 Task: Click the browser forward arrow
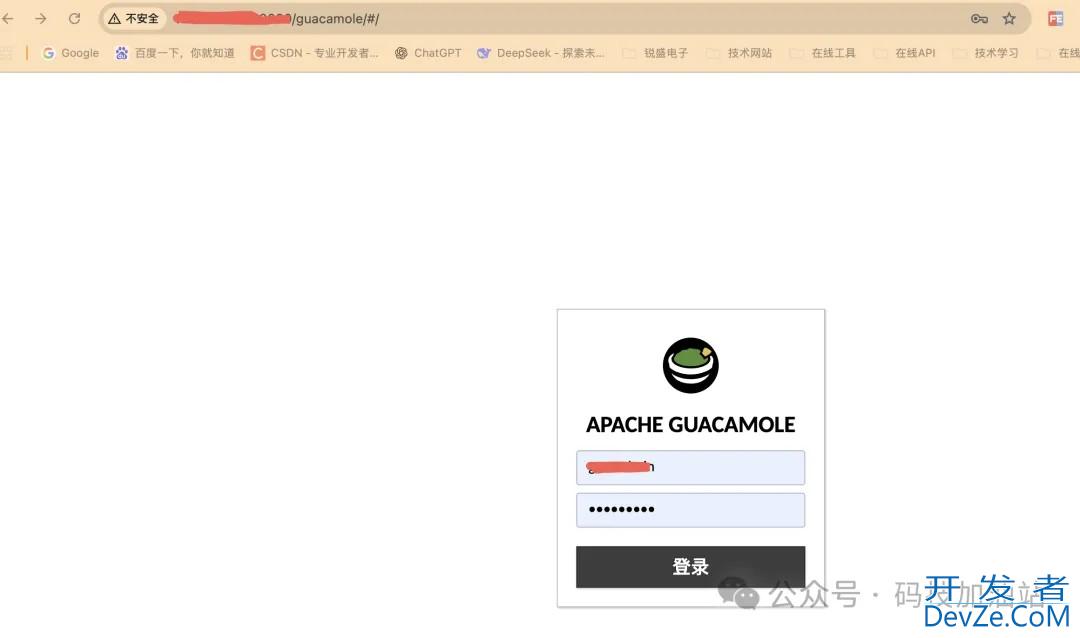click(x=41, y=18)
